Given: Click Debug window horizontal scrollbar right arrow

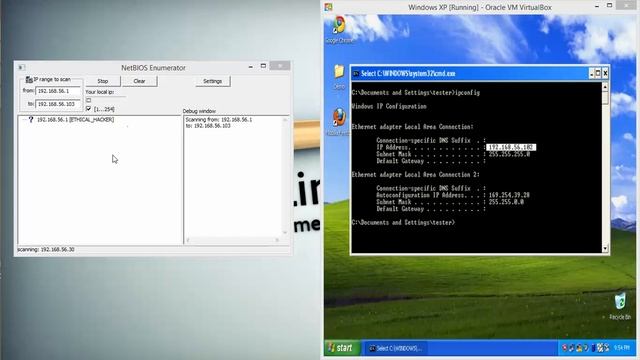Looking at the screenshot, I should tap(277, 240).
